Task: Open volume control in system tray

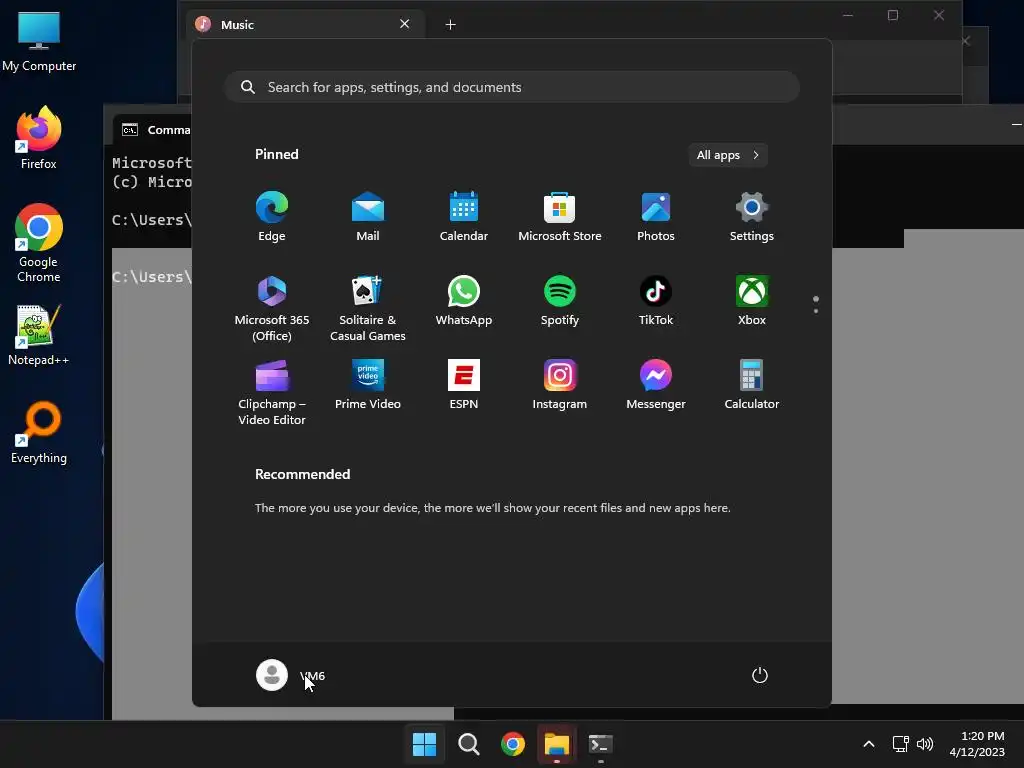Action: point(925,744)
